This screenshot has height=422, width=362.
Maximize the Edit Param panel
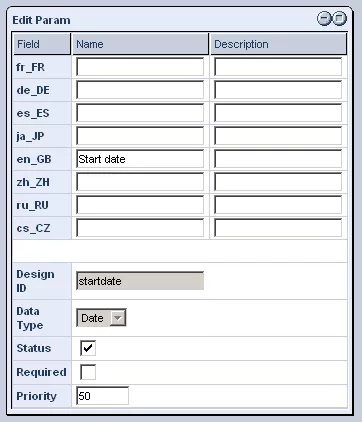coord(339,19)
